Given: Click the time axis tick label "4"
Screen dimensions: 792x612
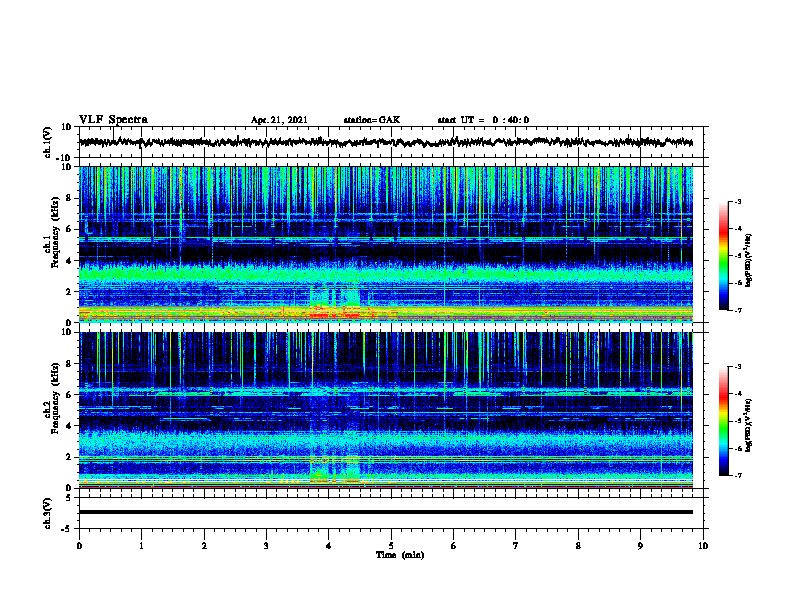Looking at the screenshot, I should [x=329, y=546].
